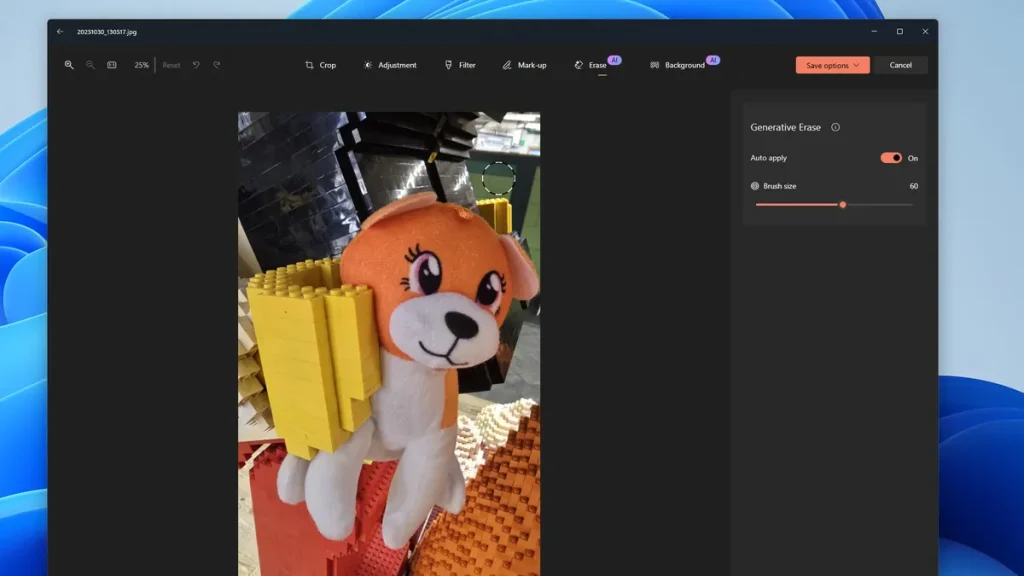Go back using the back arrow
This screenshot has height=576, width=1024.
coord(60,31)
